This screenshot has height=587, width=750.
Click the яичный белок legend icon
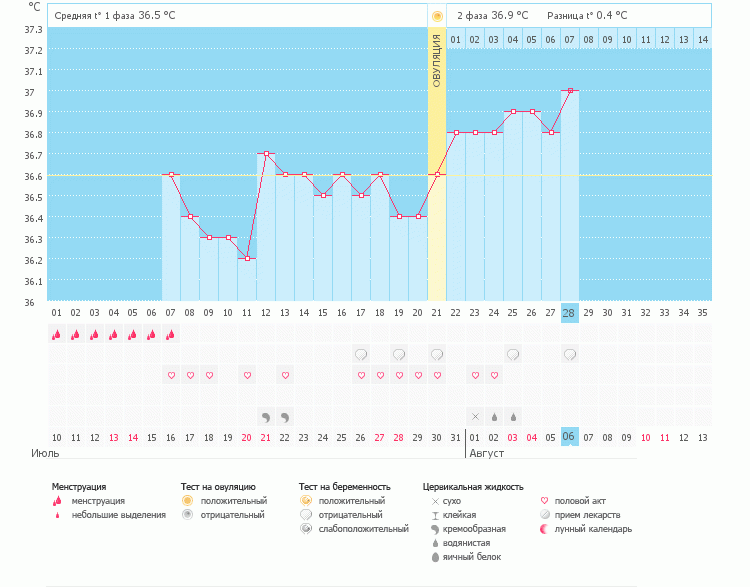click(x=435, y=557)
